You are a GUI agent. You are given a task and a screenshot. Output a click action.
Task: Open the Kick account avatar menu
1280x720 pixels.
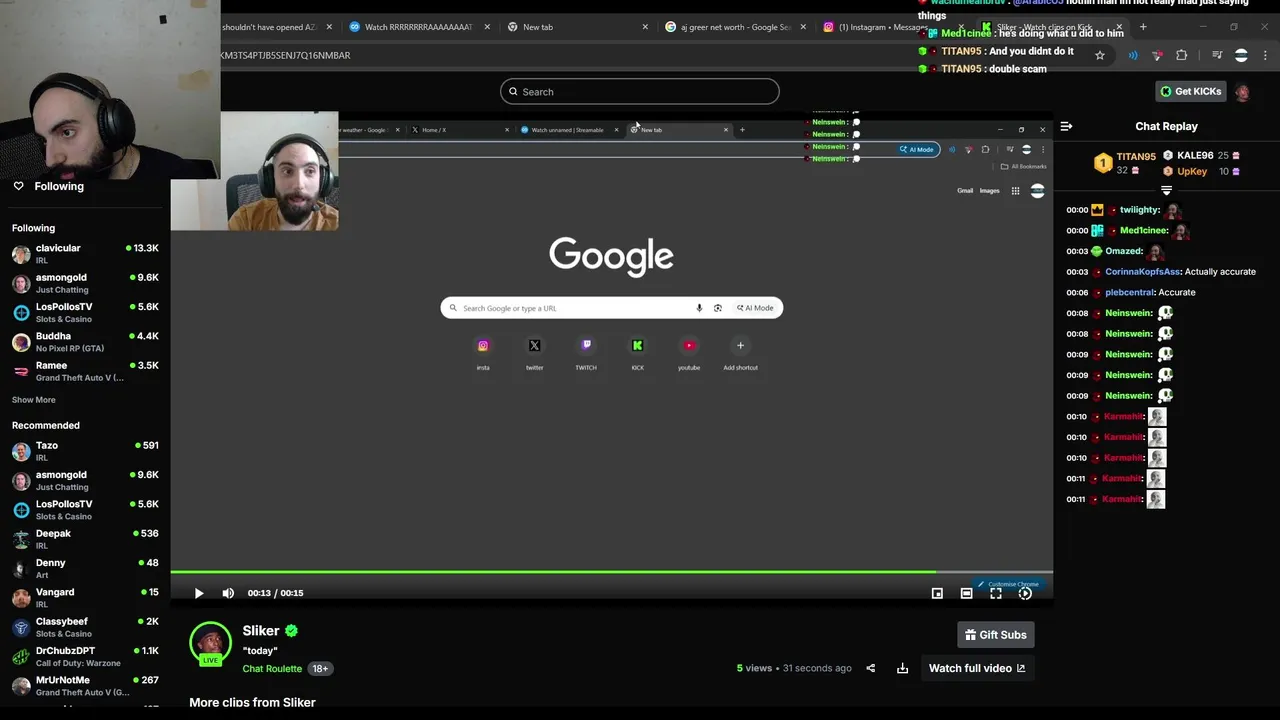(1242, 91)
